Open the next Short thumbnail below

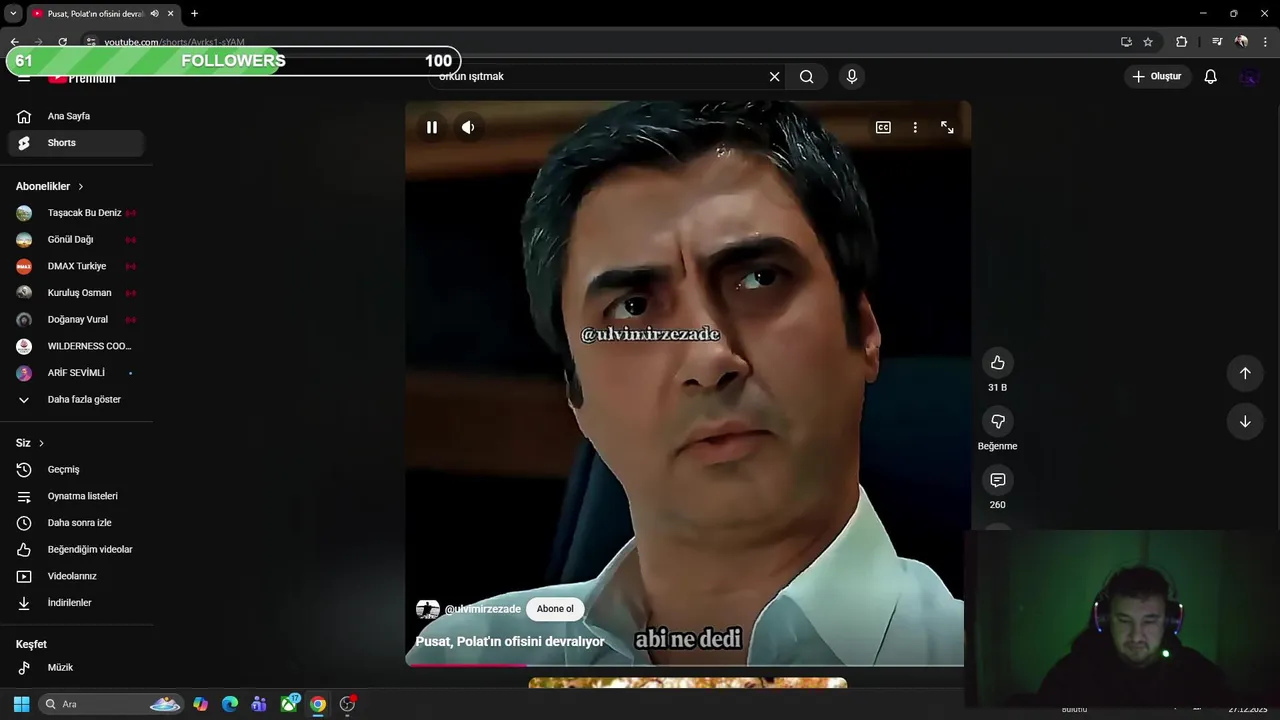687,683
